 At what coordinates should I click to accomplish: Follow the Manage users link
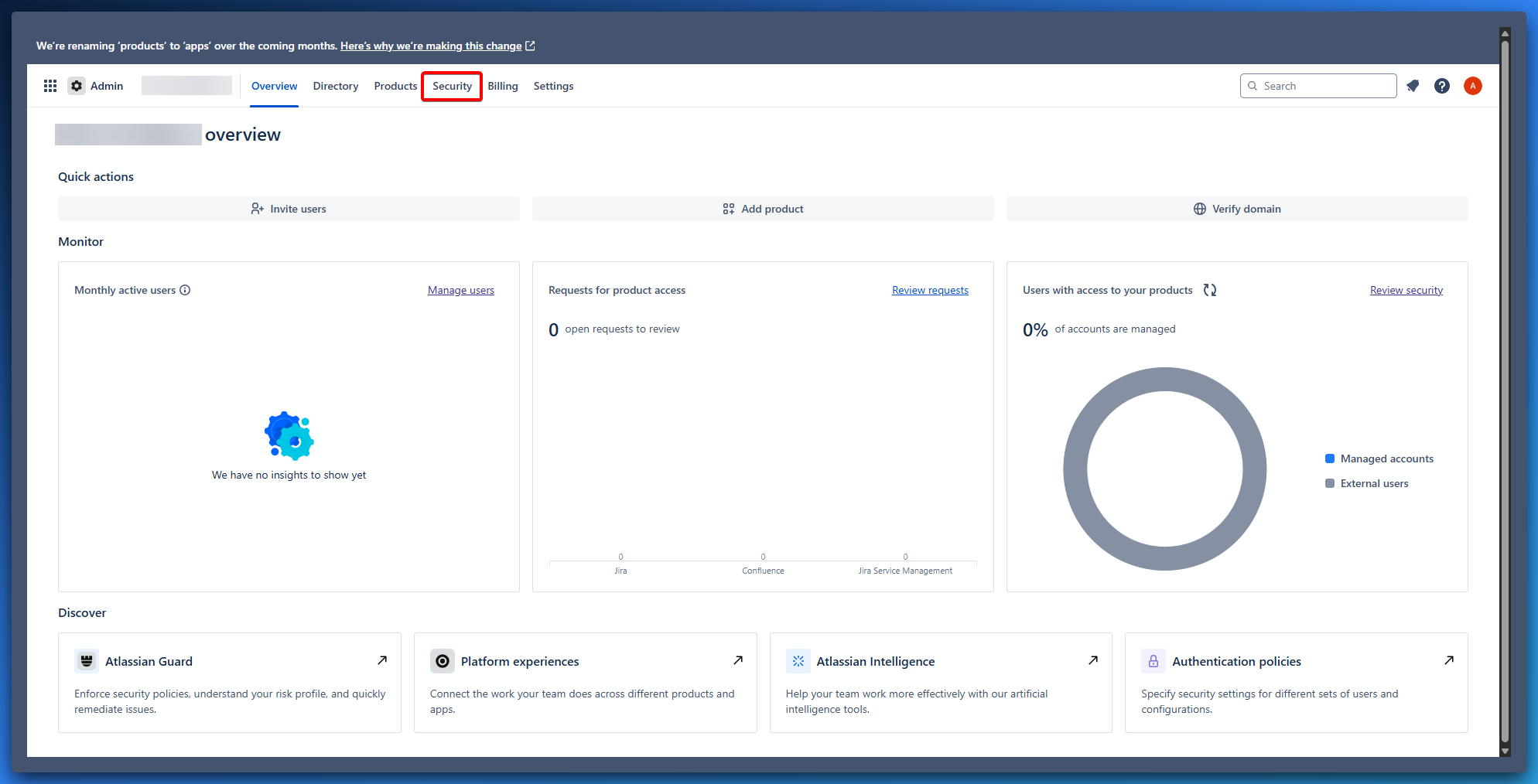click(x=461, y=290)
